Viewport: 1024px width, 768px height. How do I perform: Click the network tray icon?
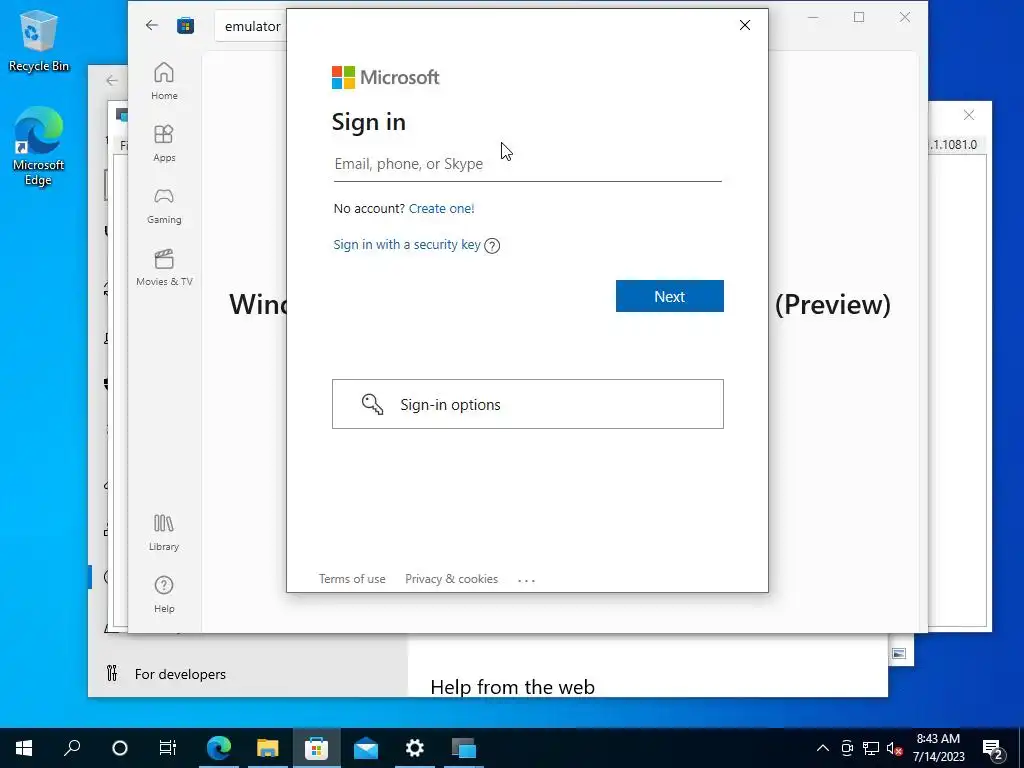point(871,748)
